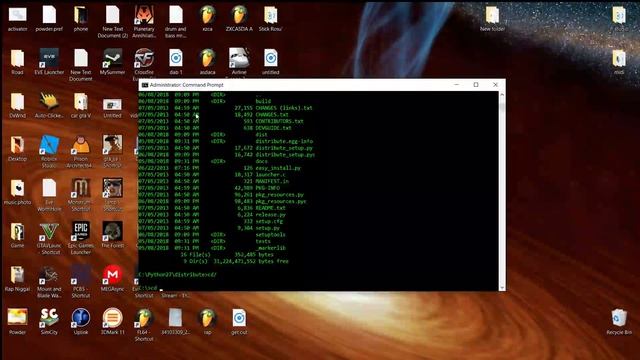Open the Eve Wormhole file
The width and height of the screenshot is (640, 360).
point(49,195)
